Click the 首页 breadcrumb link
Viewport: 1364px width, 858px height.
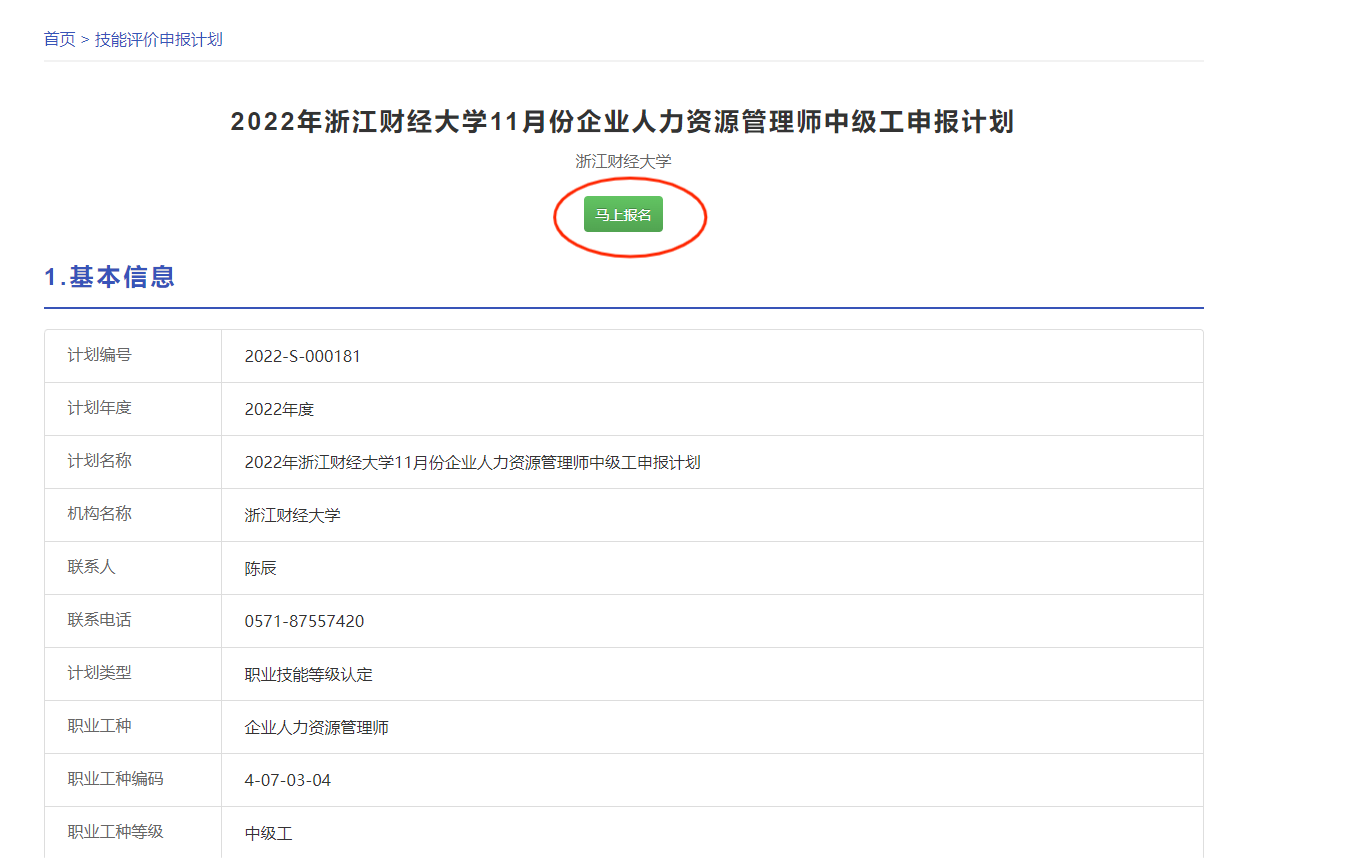tap(59, 39)
